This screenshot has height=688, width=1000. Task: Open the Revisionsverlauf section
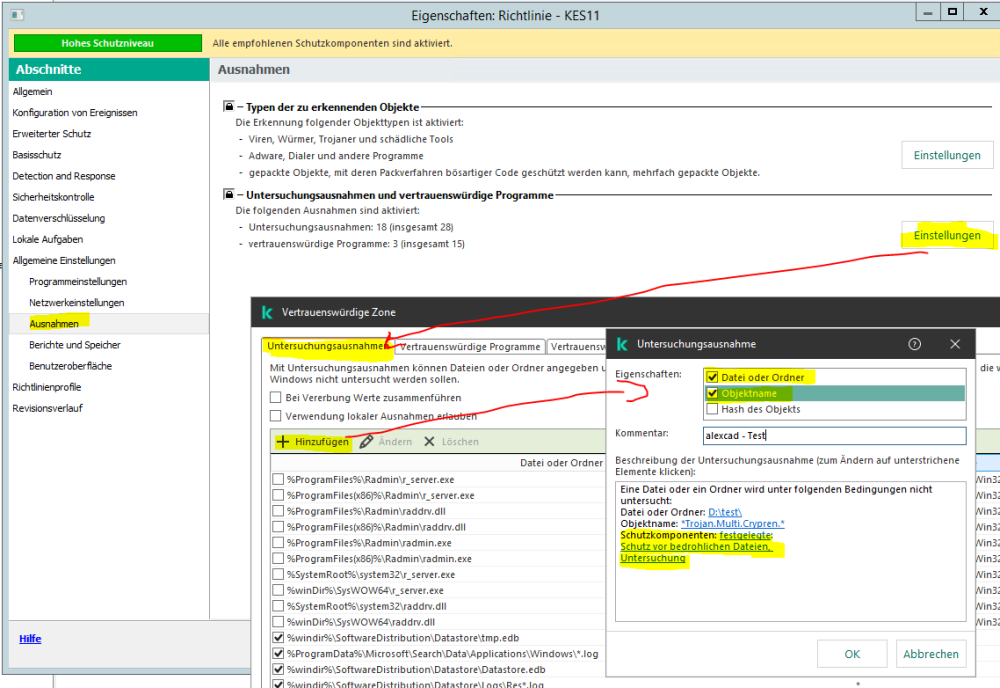coord(48,407)
